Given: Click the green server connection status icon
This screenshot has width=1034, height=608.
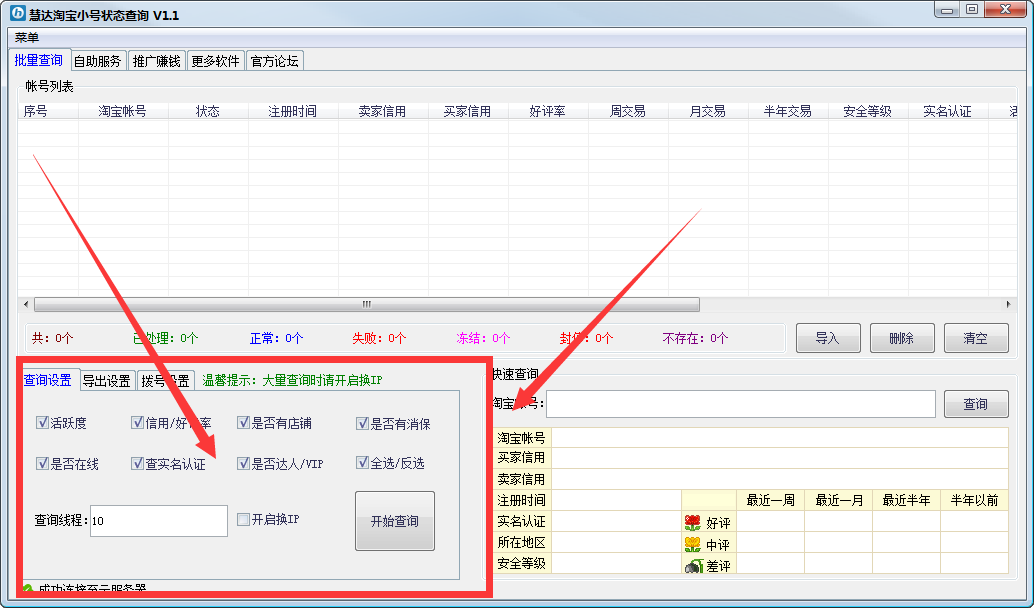Looking at the screenshot, I should [x=28, y=589].
